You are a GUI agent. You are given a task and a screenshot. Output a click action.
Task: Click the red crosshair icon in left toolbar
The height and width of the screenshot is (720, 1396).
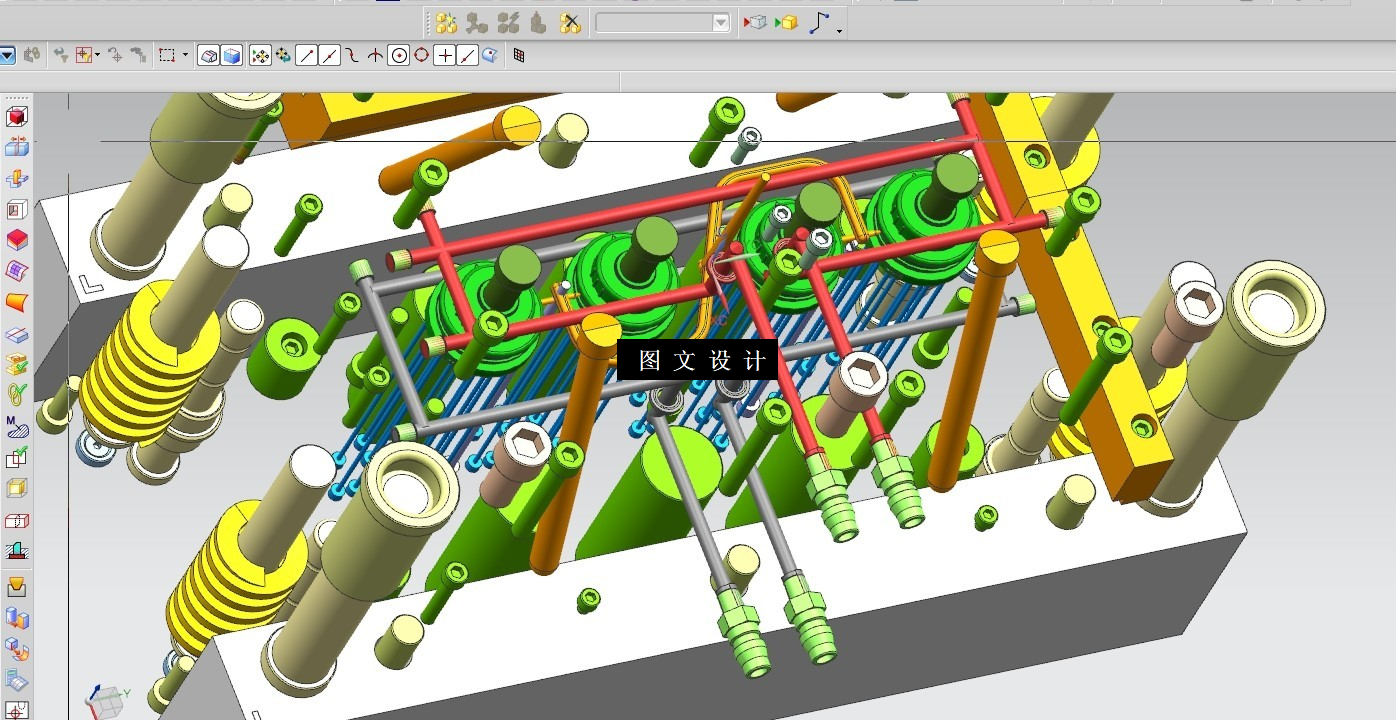17,710
